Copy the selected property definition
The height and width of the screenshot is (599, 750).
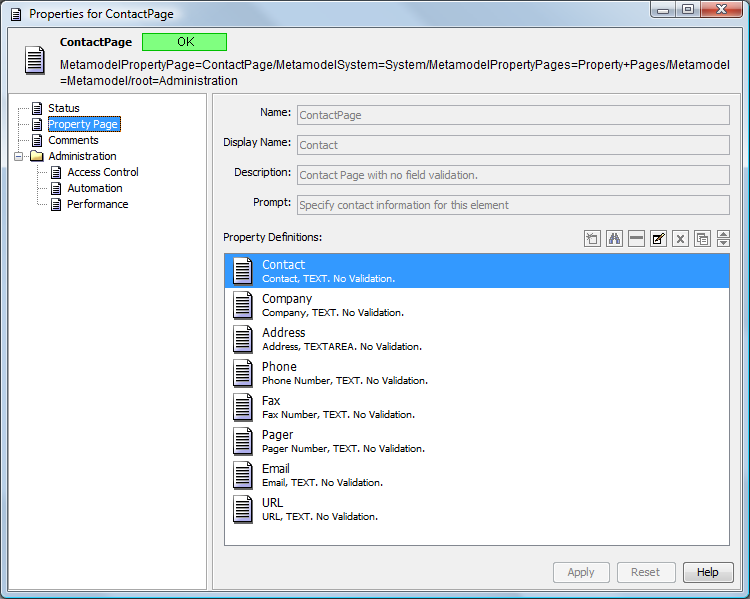click(702, 238)
